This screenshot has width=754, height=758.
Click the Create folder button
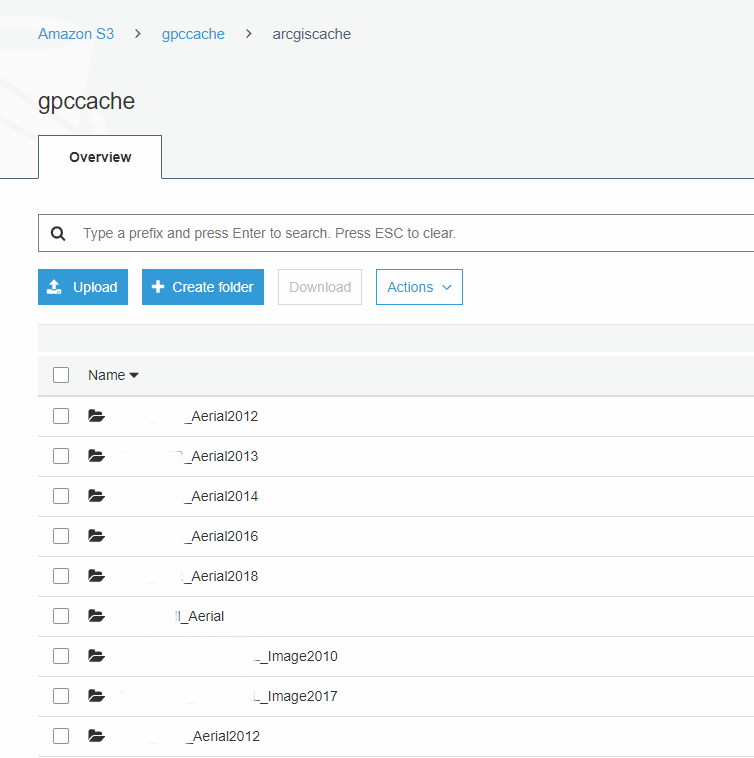[203, 287]
